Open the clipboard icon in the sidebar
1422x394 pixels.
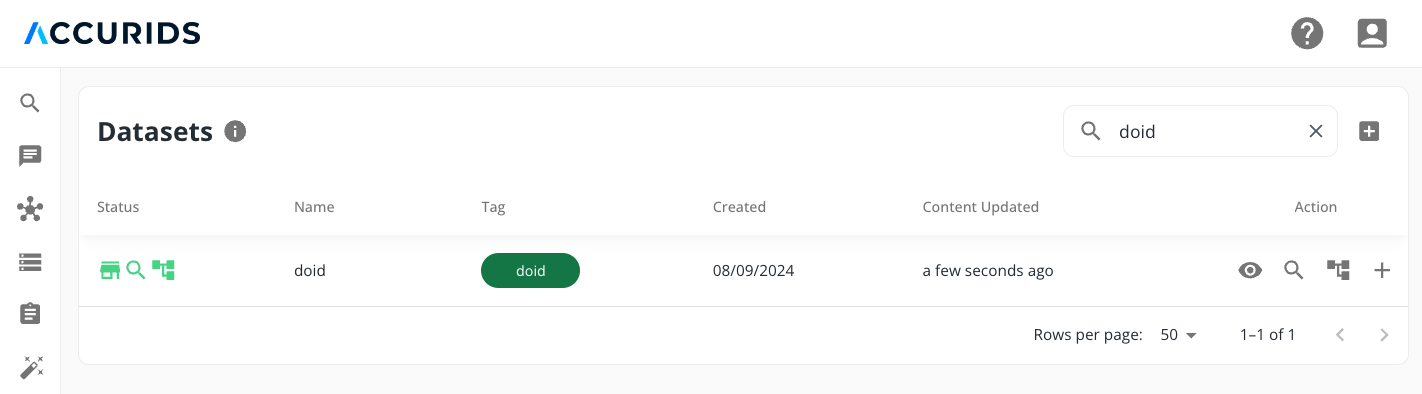(30, 314)
